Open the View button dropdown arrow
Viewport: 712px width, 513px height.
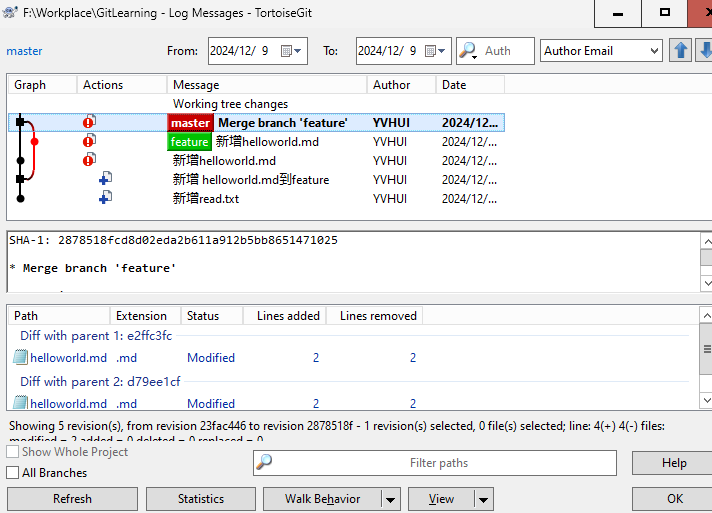pyautogui.click(x=484, y=499)
